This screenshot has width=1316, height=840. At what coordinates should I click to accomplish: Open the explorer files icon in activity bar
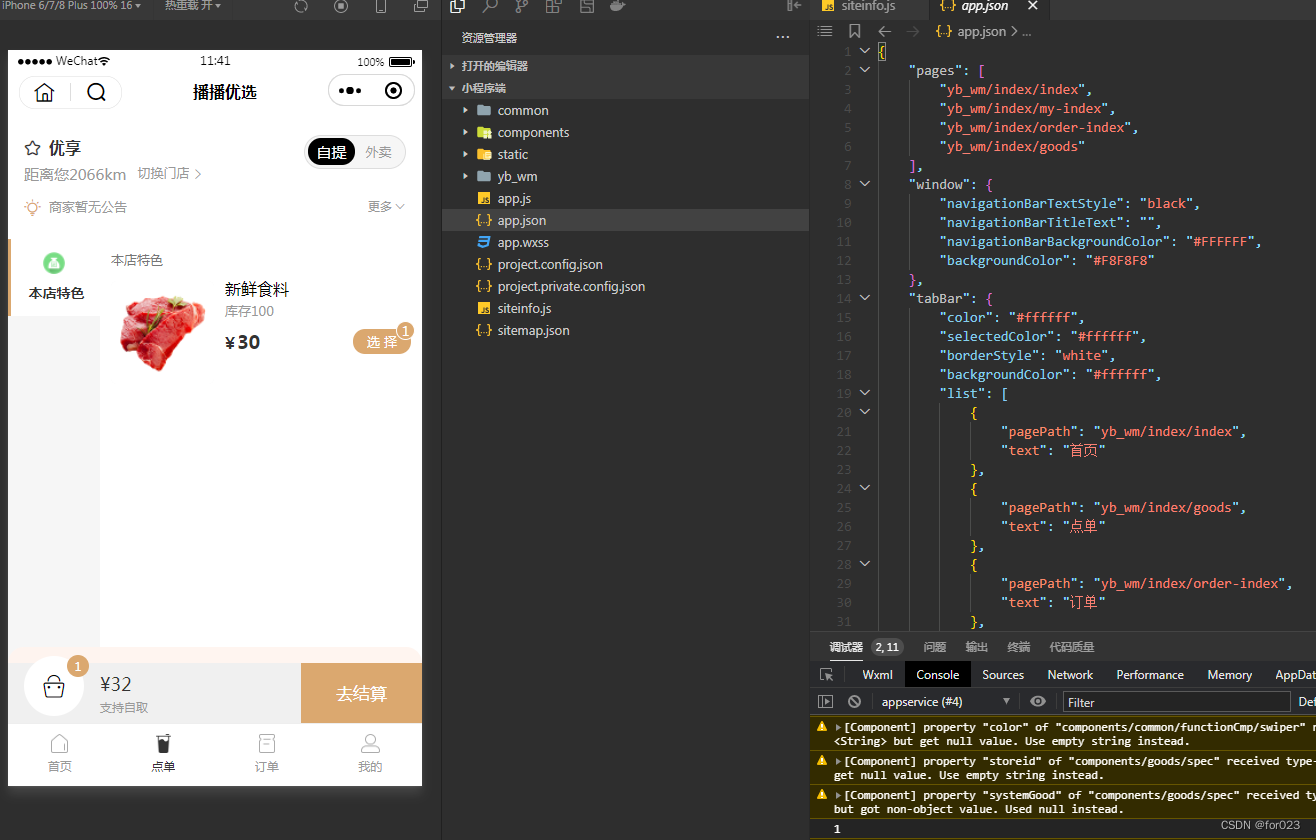point(457,6)
